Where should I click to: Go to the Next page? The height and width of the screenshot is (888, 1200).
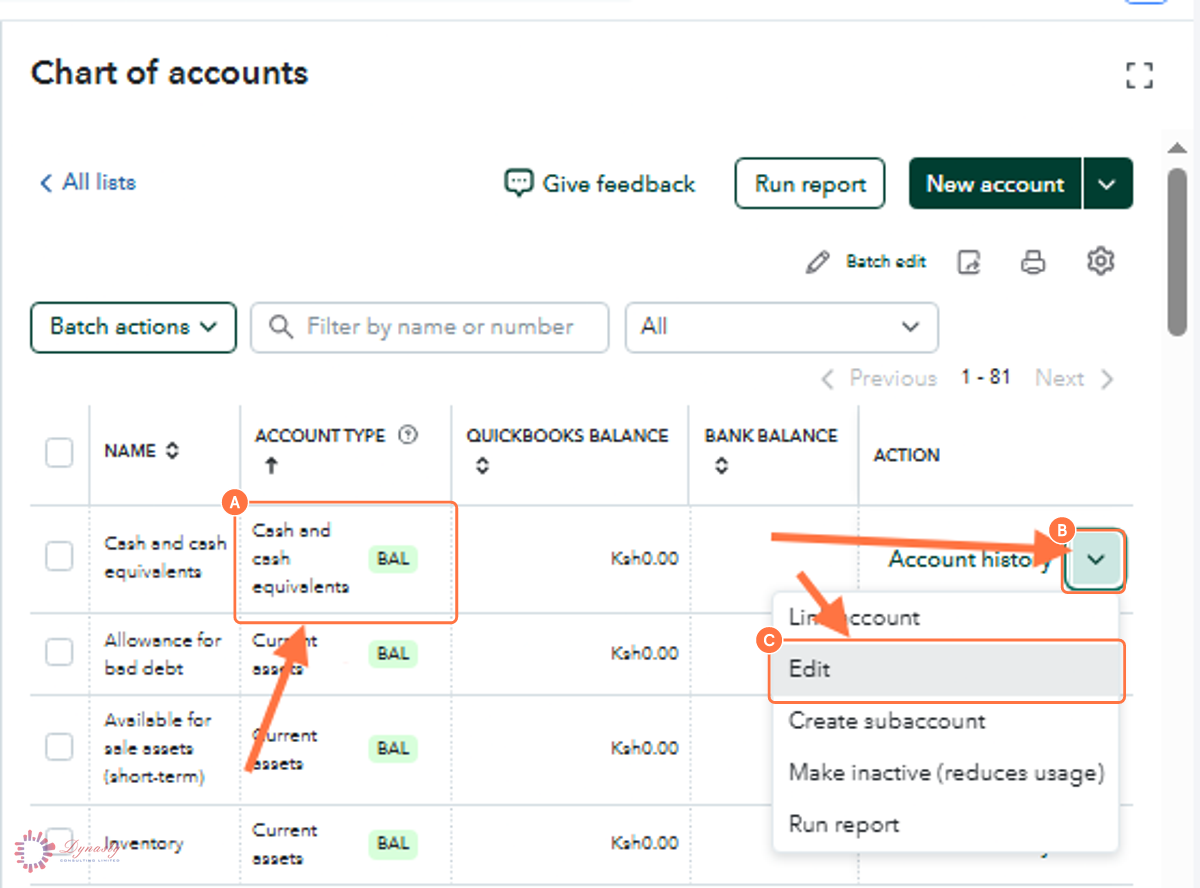tap(1074, 378)
